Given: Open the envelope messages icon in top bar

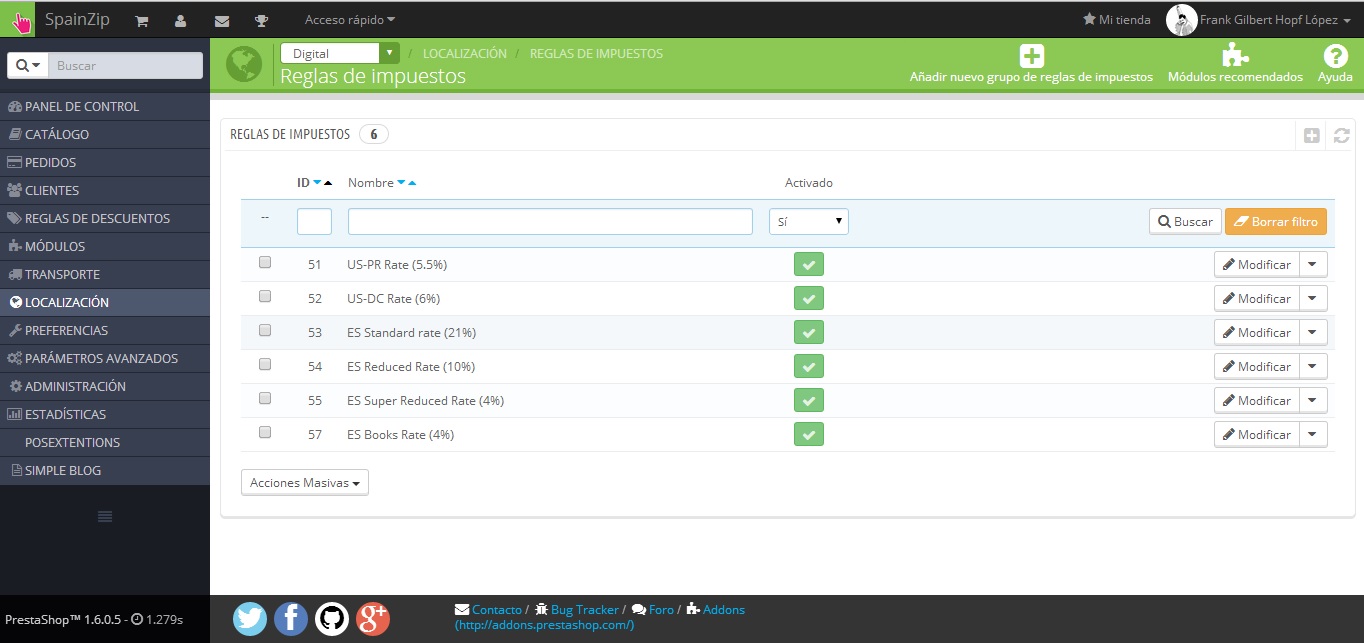Looking at the screenshot, I should (222, 20).
